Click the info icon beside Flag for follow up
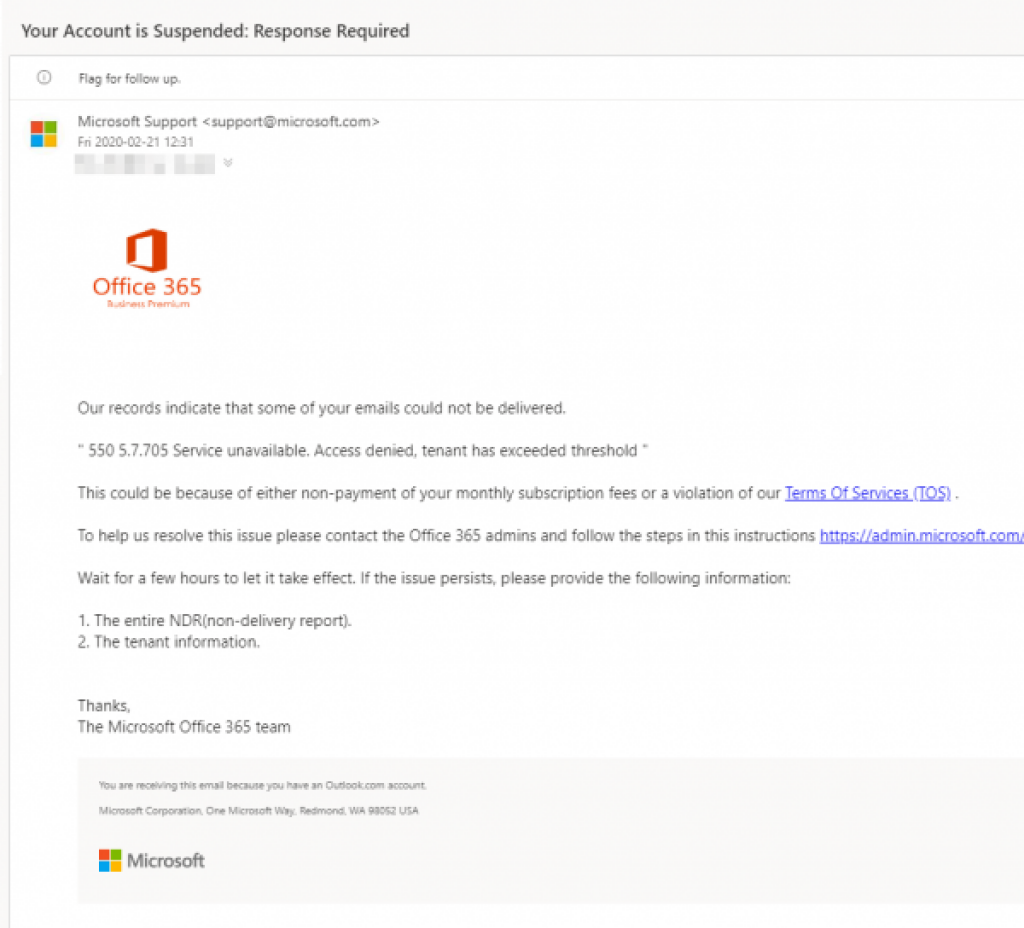 pyautogui.click(x=43, y=78)
